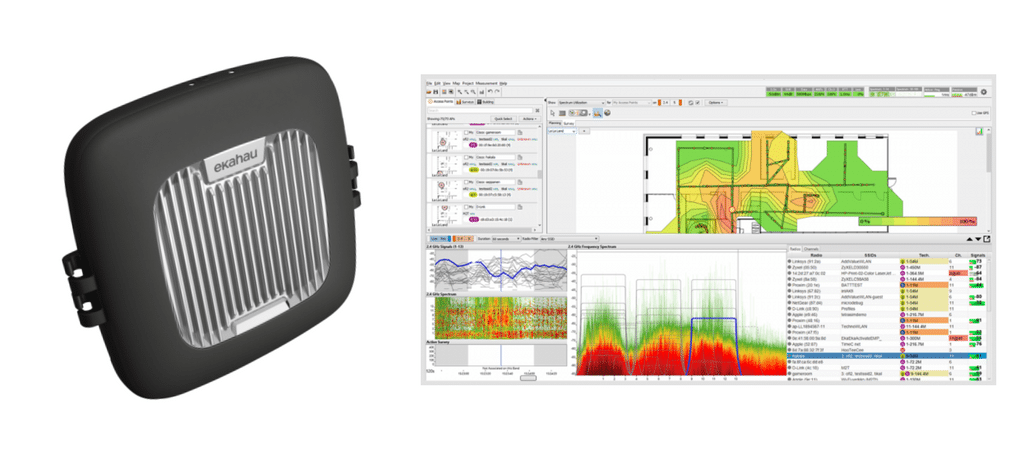
Task: Click the open project toolbar icon
Action: point(428,92)
